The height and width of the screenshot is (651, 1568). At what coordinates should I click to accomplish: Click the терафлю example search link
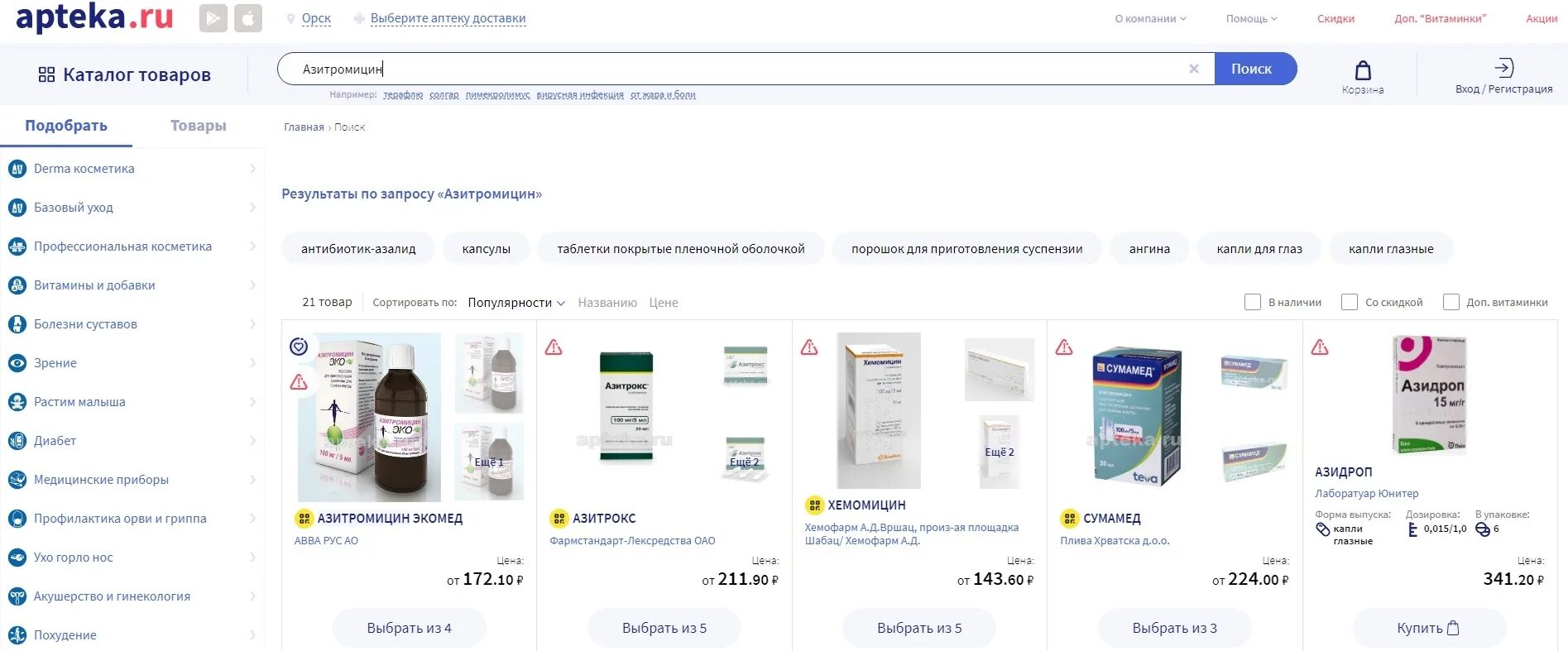pos(403,94)
